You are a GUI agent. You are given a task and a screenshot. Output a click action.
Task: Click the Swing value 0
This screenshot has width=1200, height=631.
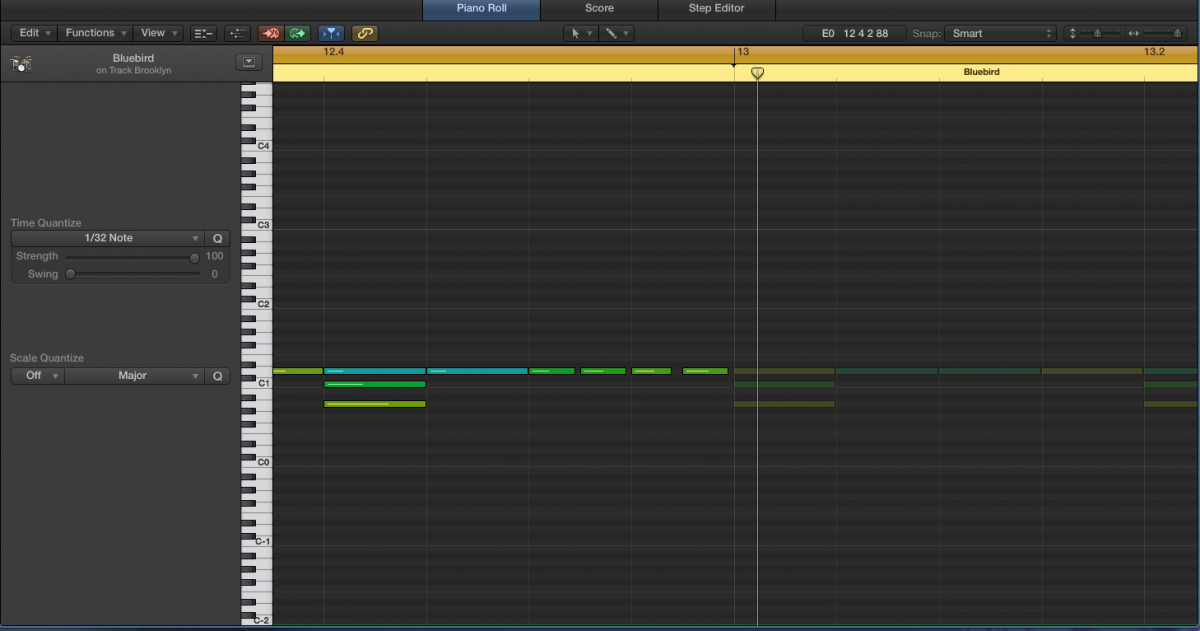point(214,274)
